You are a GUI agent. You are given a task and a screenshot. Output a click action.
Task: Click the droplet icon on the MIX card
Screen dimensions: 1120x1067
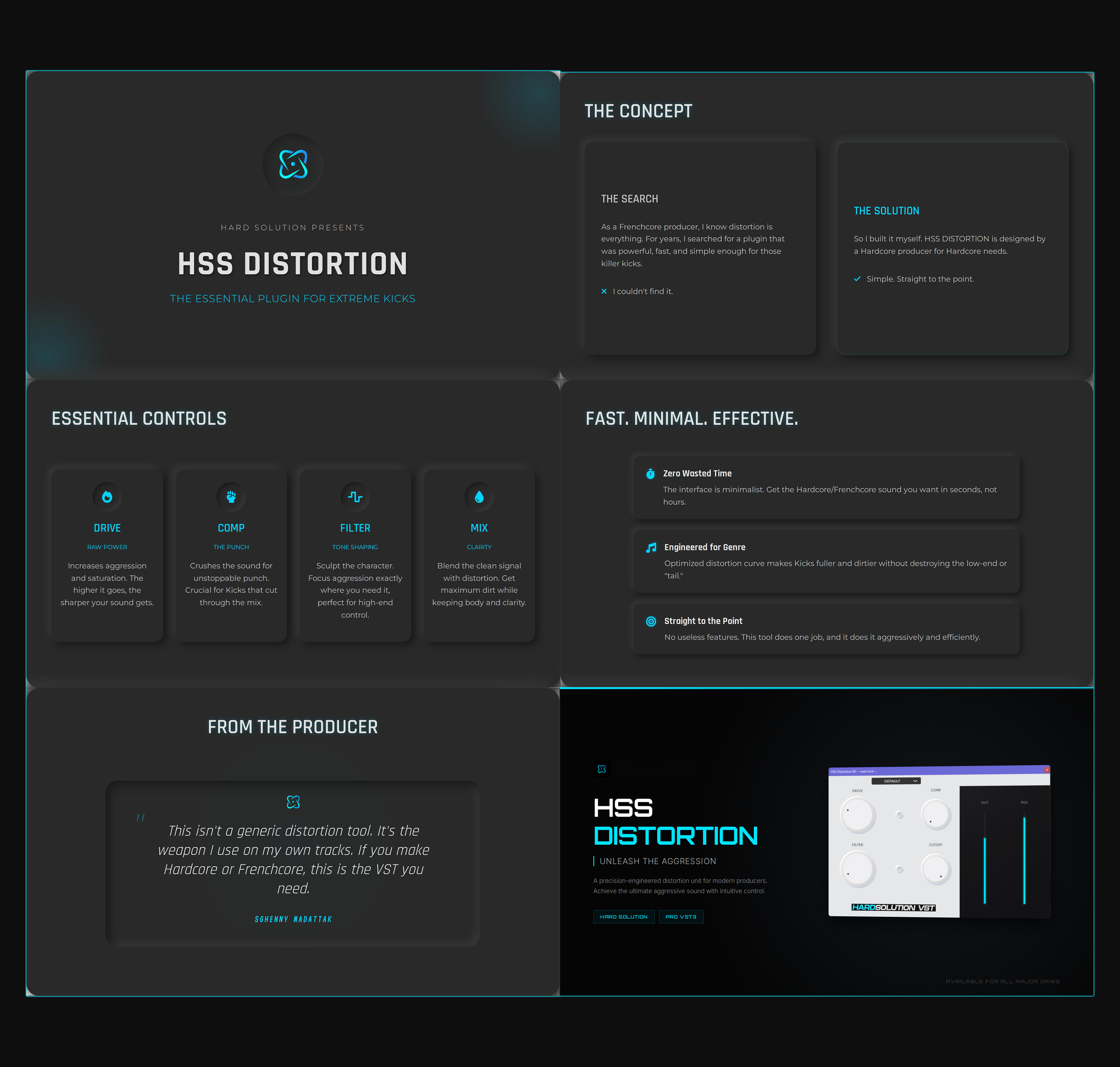pyautogui.click(x=479, y=497)
